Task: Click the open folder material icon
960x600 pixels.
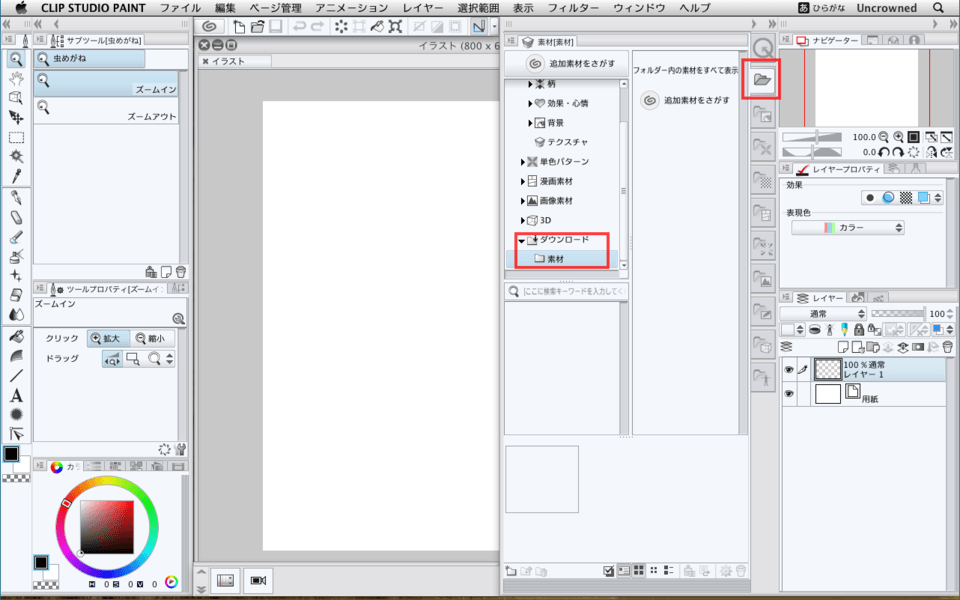Action: [763, 79]
